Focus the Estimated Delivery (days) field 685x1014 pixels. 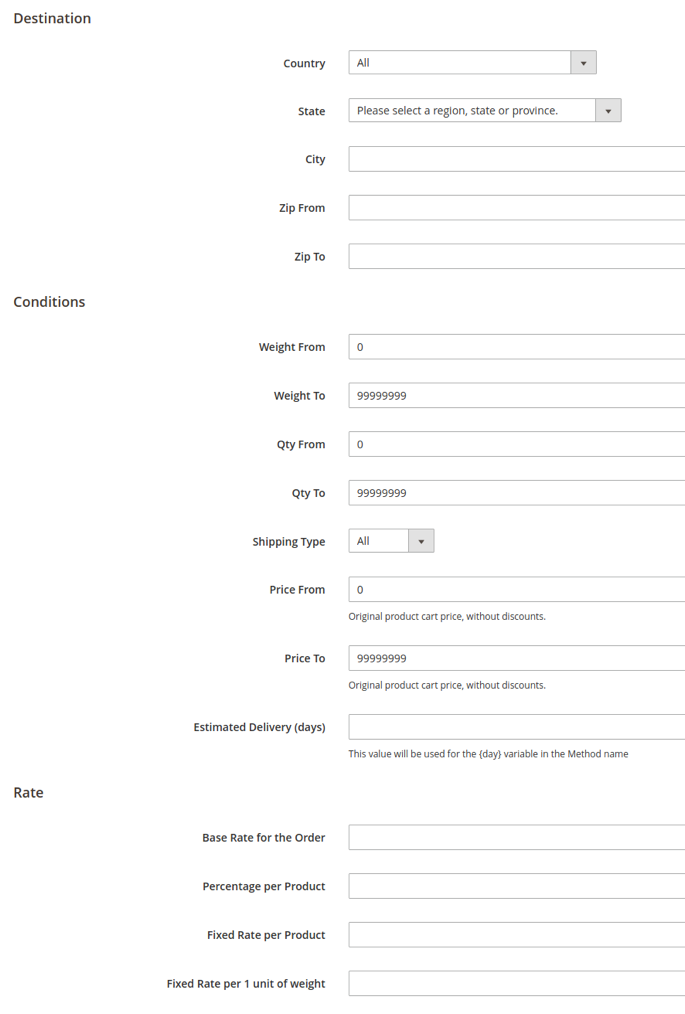point(516,727)
